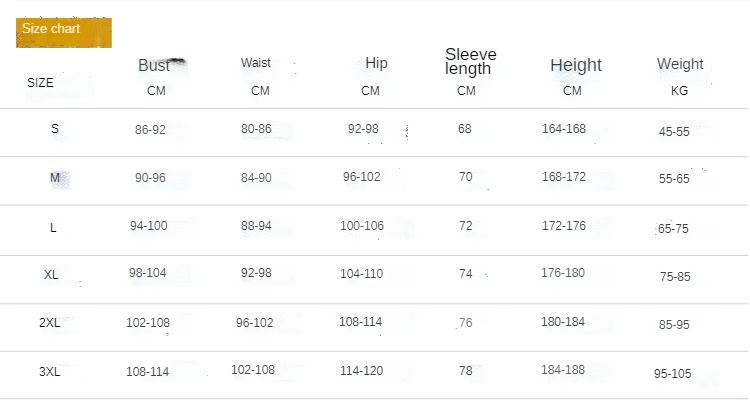Click the 96-102 waist value

coord(254,323)
